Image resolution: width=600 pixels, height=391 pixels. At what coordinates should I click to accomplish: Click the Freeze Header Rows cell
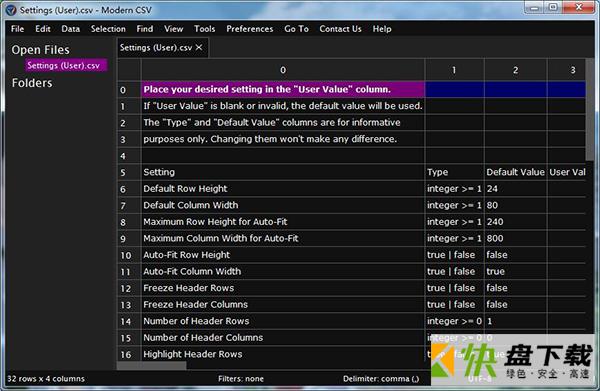(x=283, y=288)
